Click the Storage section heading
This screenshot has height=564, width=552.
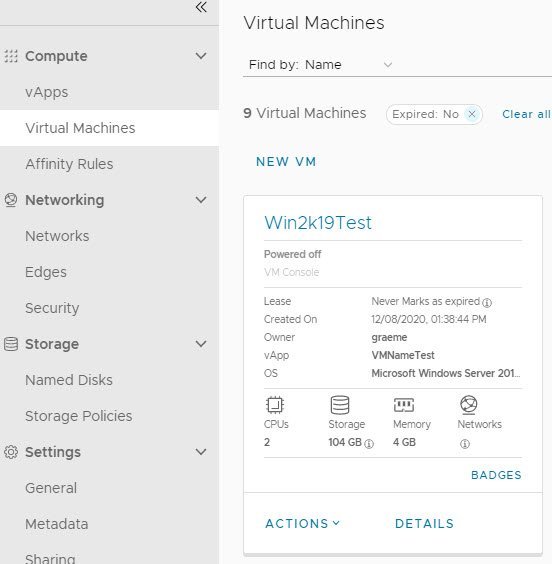tap(52, 344)
